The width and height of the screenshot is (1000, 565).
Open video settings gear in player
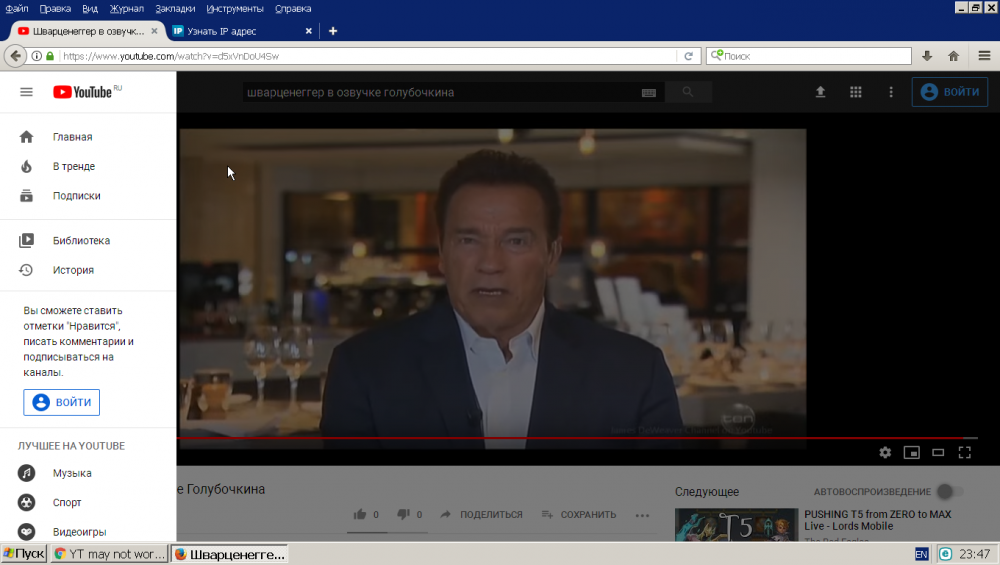click(x=885, y=452)
